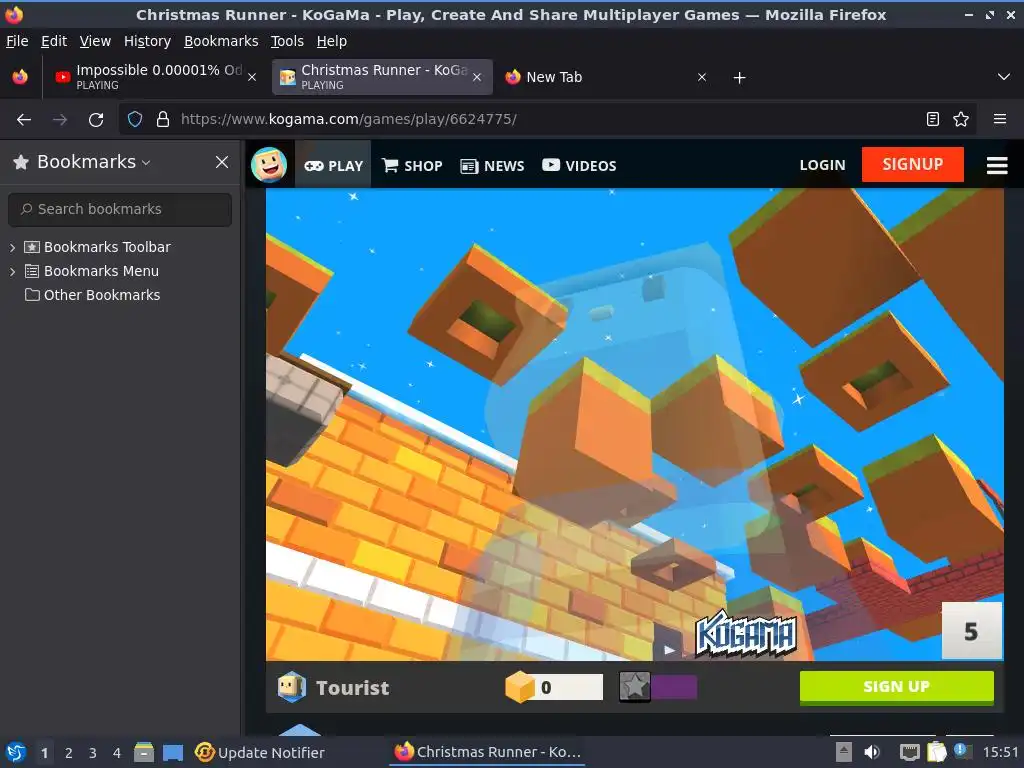Open the History menu

[x=147, y=41]
